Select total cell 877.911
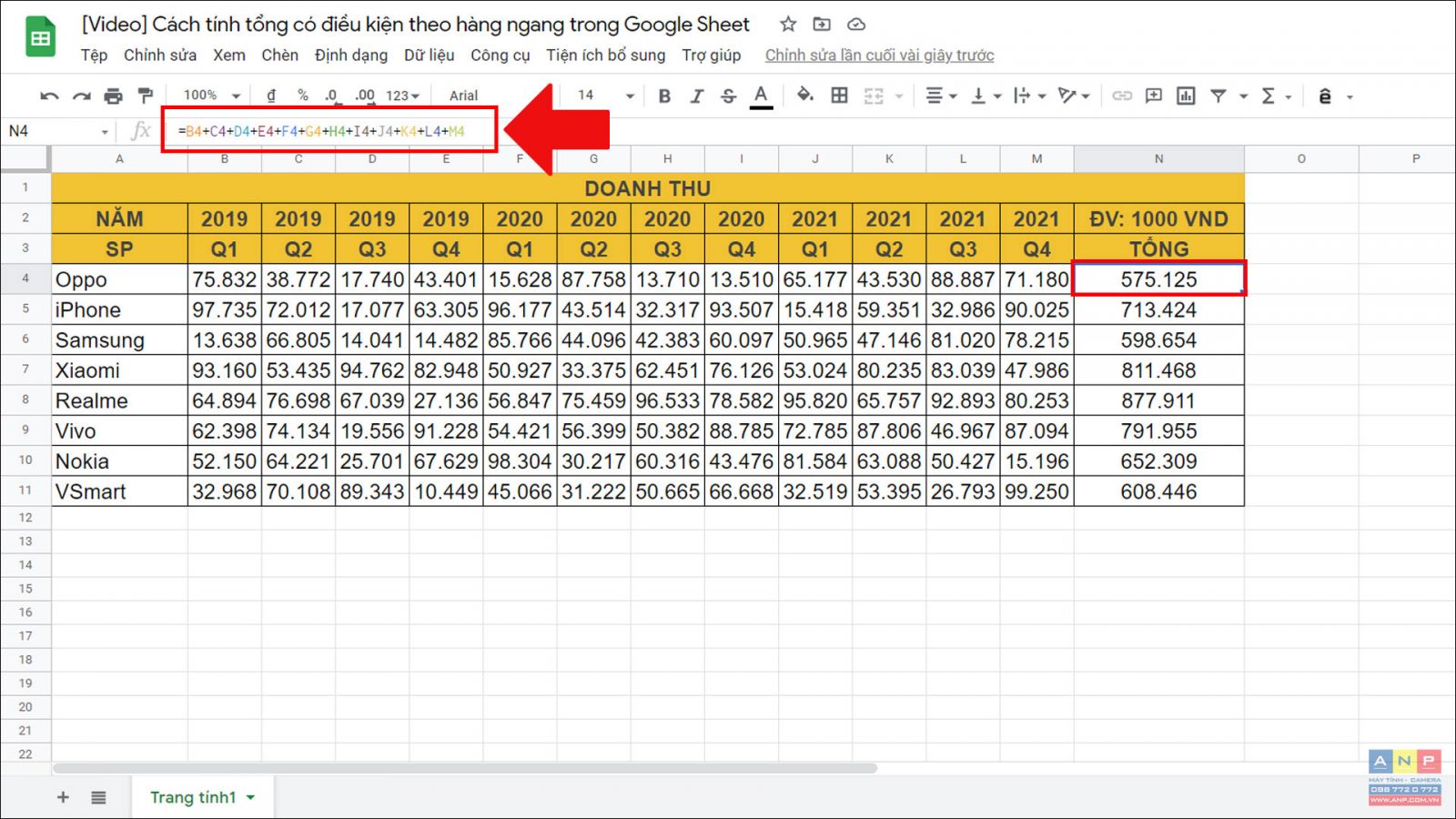1456x819 pixels. click(1158, 400)
